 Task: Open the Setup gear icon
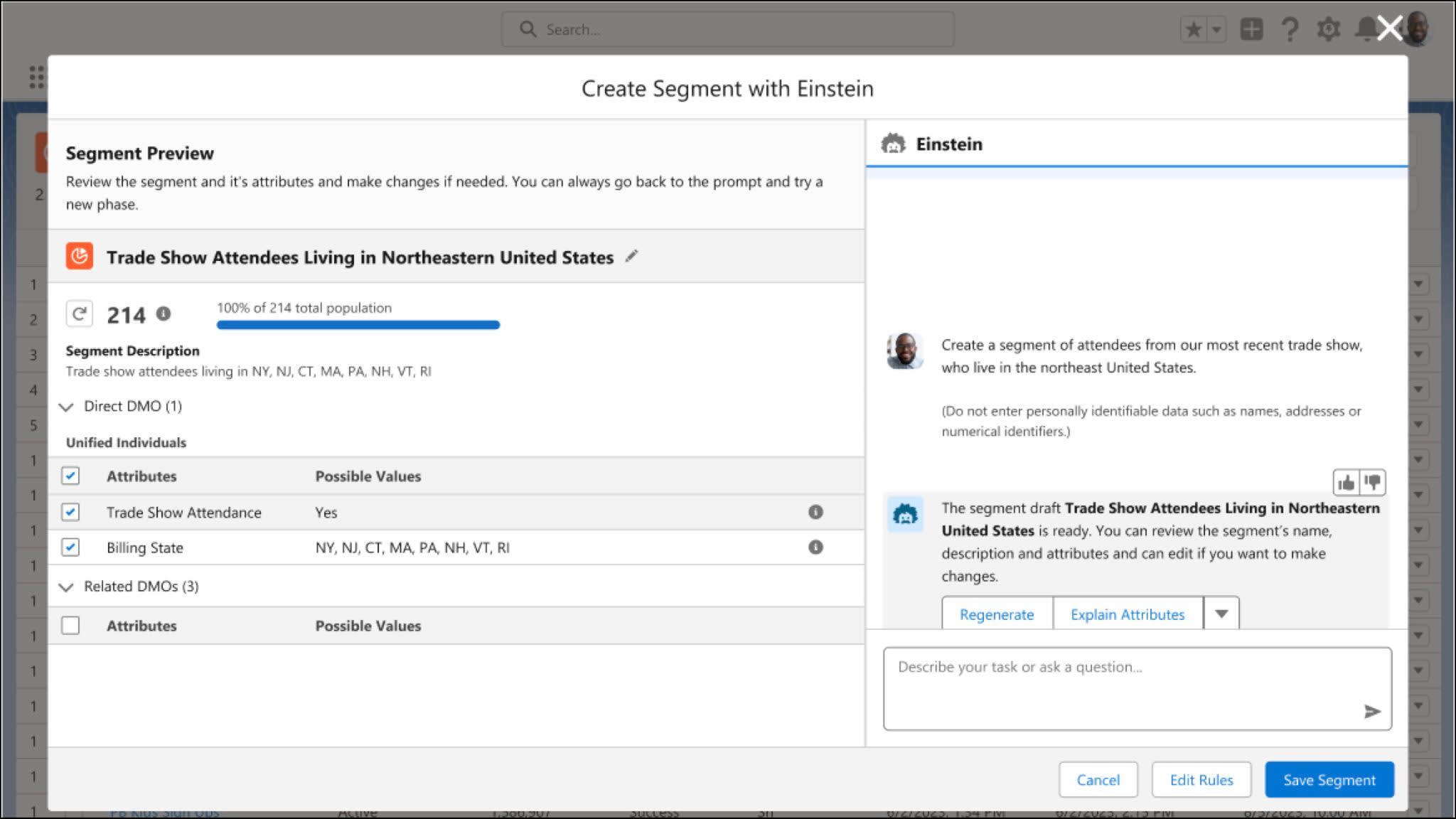[x=1328, y=30]
